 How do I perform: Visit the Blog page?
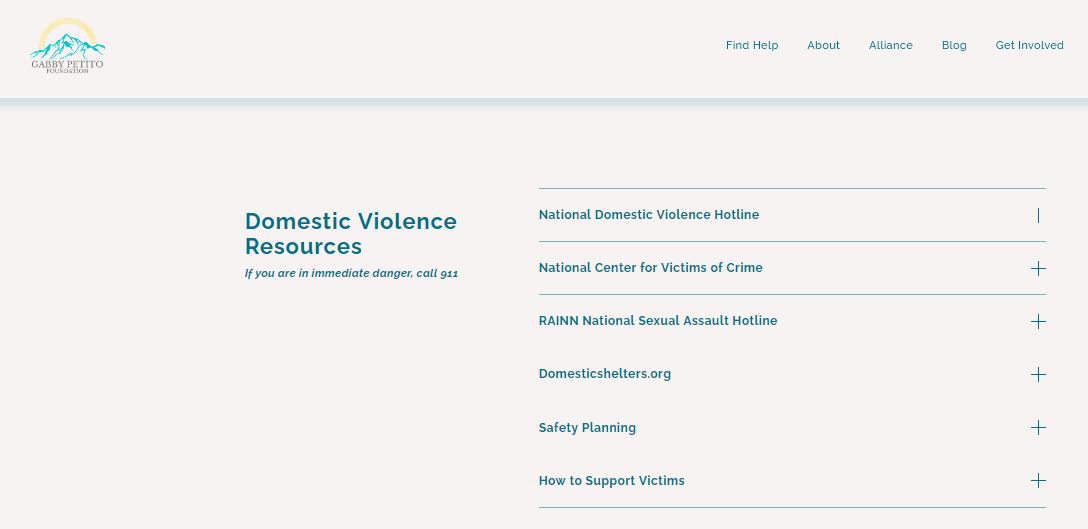coord(954,45)
